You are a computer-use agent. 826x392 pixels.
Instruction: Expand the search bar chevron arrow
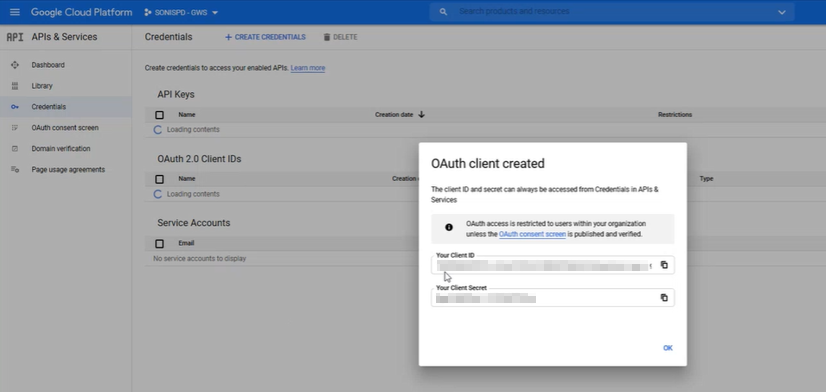(782, 12)
